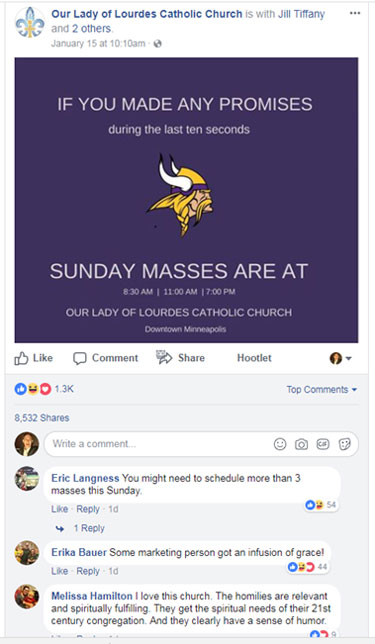Click the reaction emojis next to 1.3K

click(33, 389)
